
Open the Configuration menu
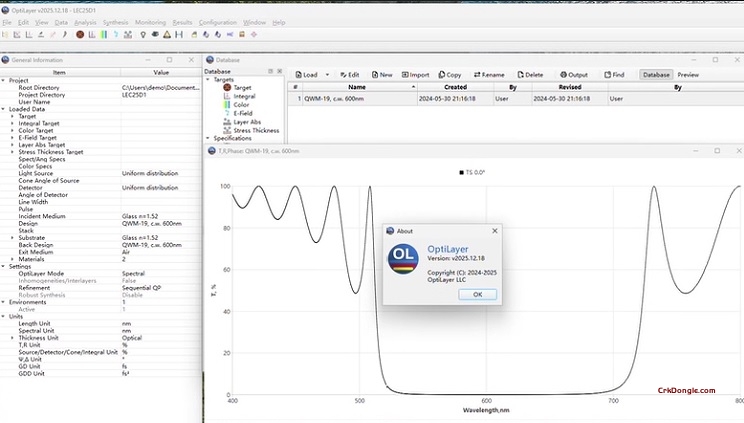(x=217, y=22)
